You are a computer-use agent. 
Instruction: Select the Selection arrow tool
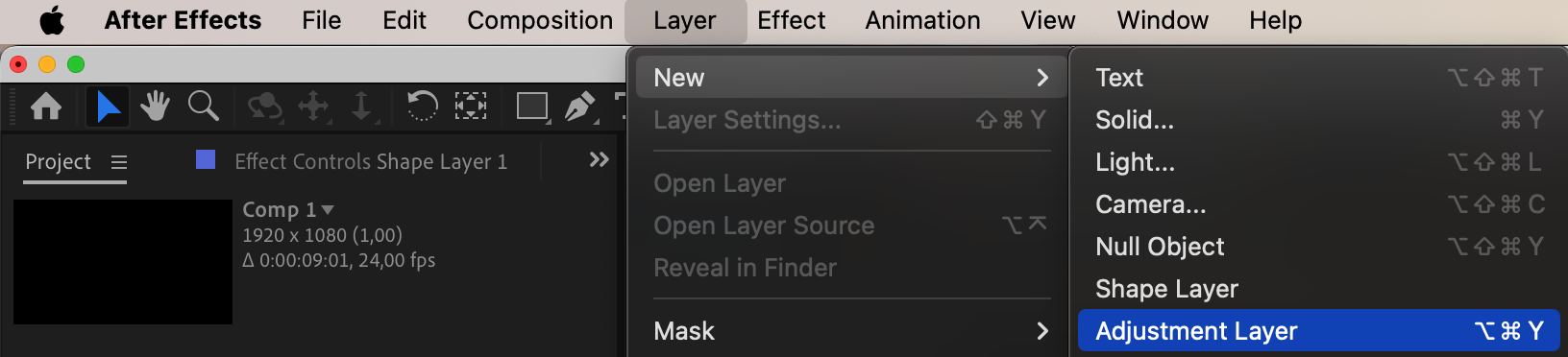(x=108, y=106)
